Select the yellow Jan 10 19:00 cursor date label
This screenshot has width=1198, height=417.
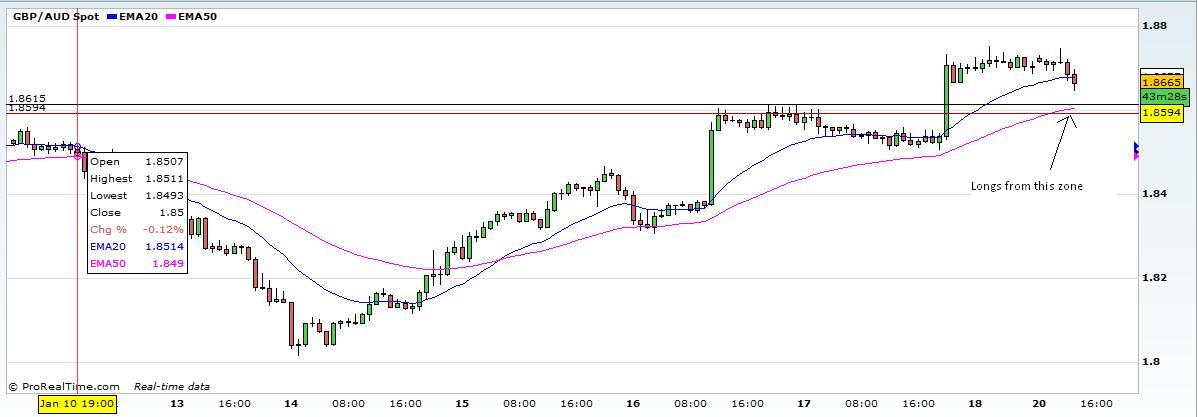point(77,404)
